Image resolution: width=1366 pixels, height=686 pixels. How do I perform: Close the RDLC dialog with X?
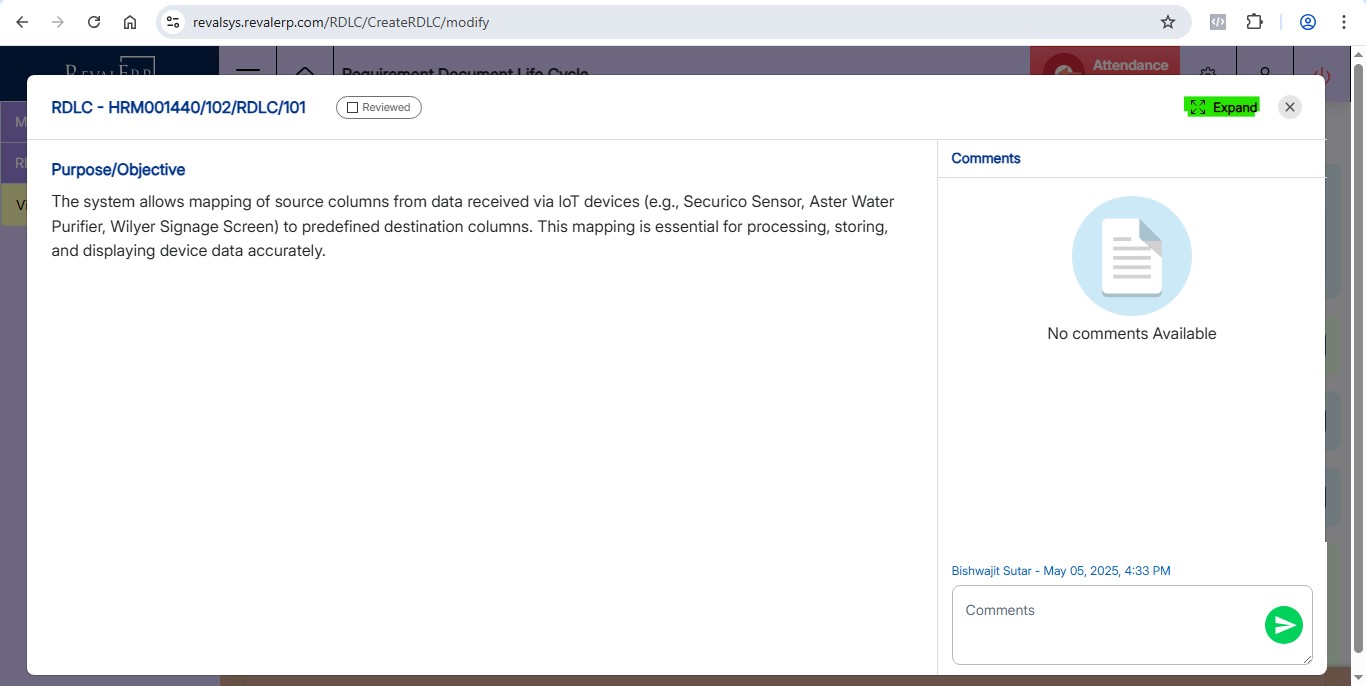(x=1290, y=107)
